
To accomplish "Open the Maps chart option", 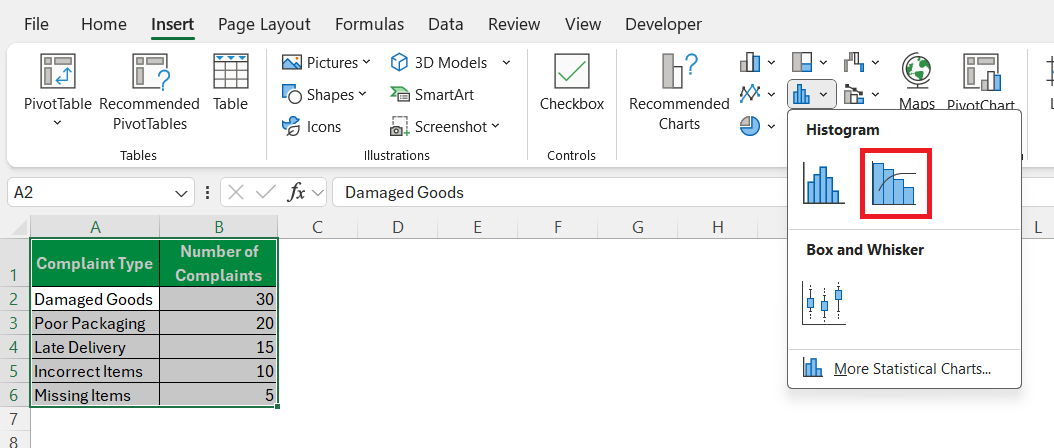I will [x=917, y=81].
